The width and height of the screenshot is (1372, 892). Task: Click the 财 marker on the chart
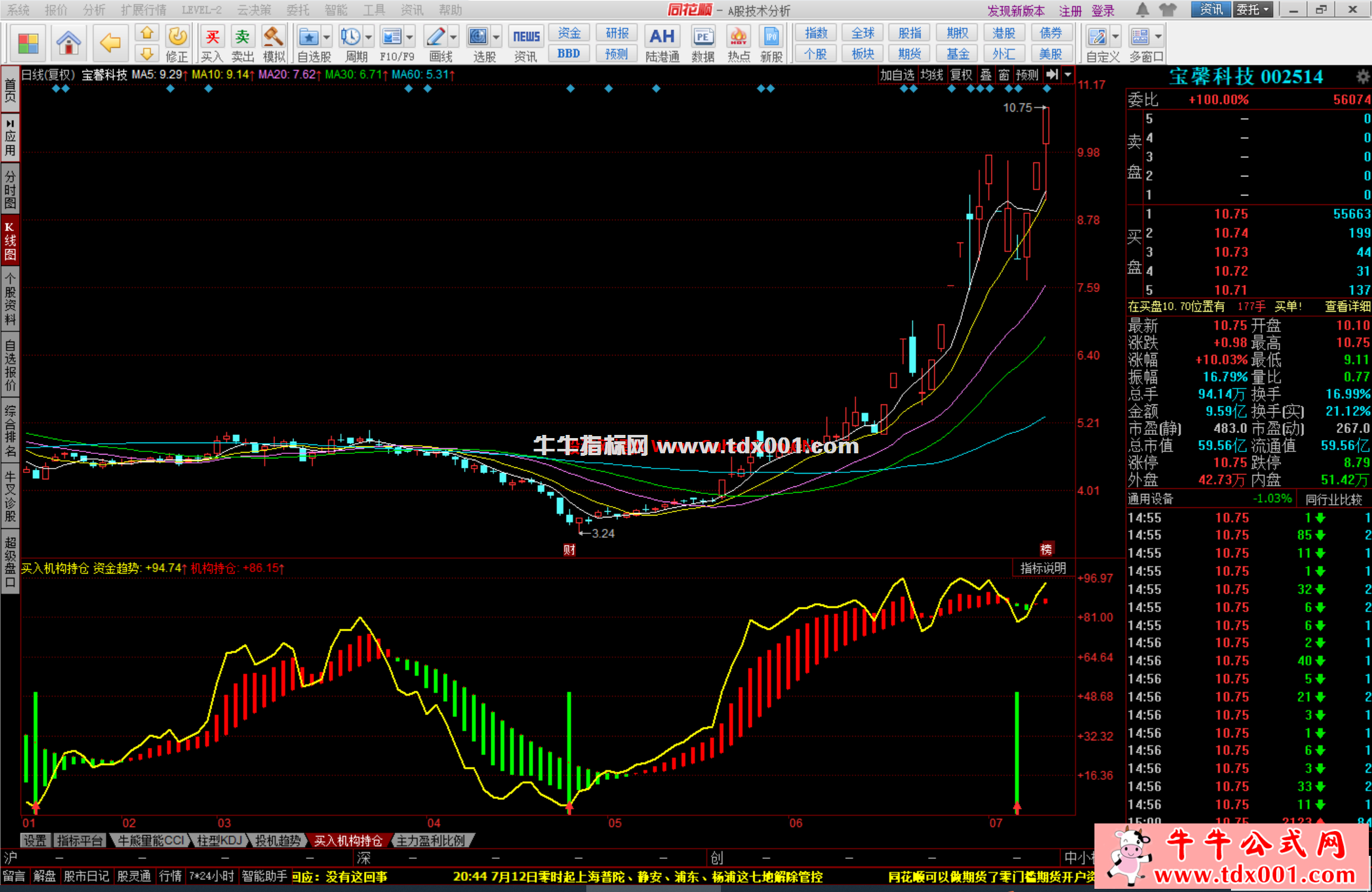tap(569, 550)
